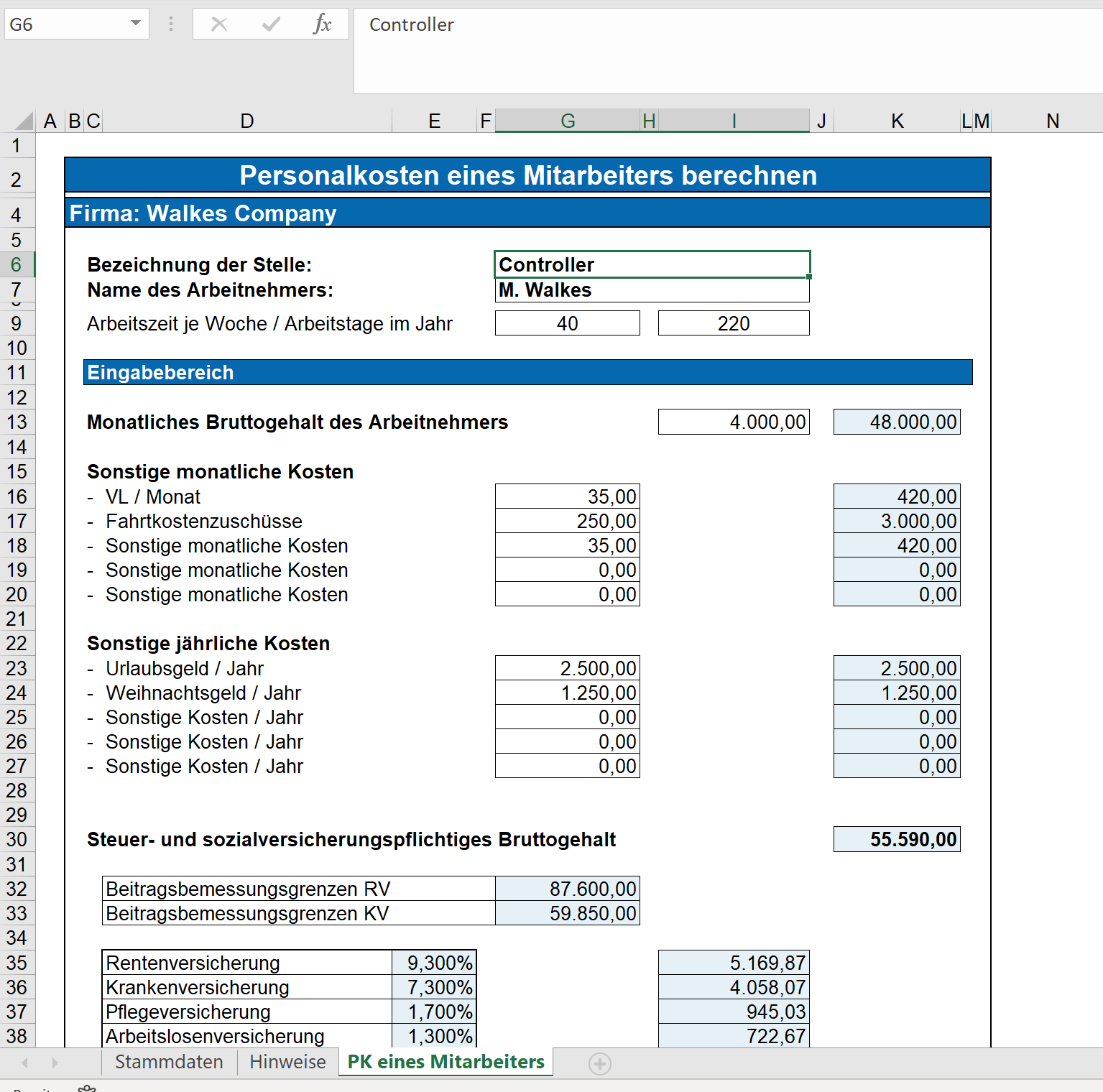Select Rentenversicherung rate 9,300%
The height and width of the screenshot is (1092, 1103).
click(434, 963)
